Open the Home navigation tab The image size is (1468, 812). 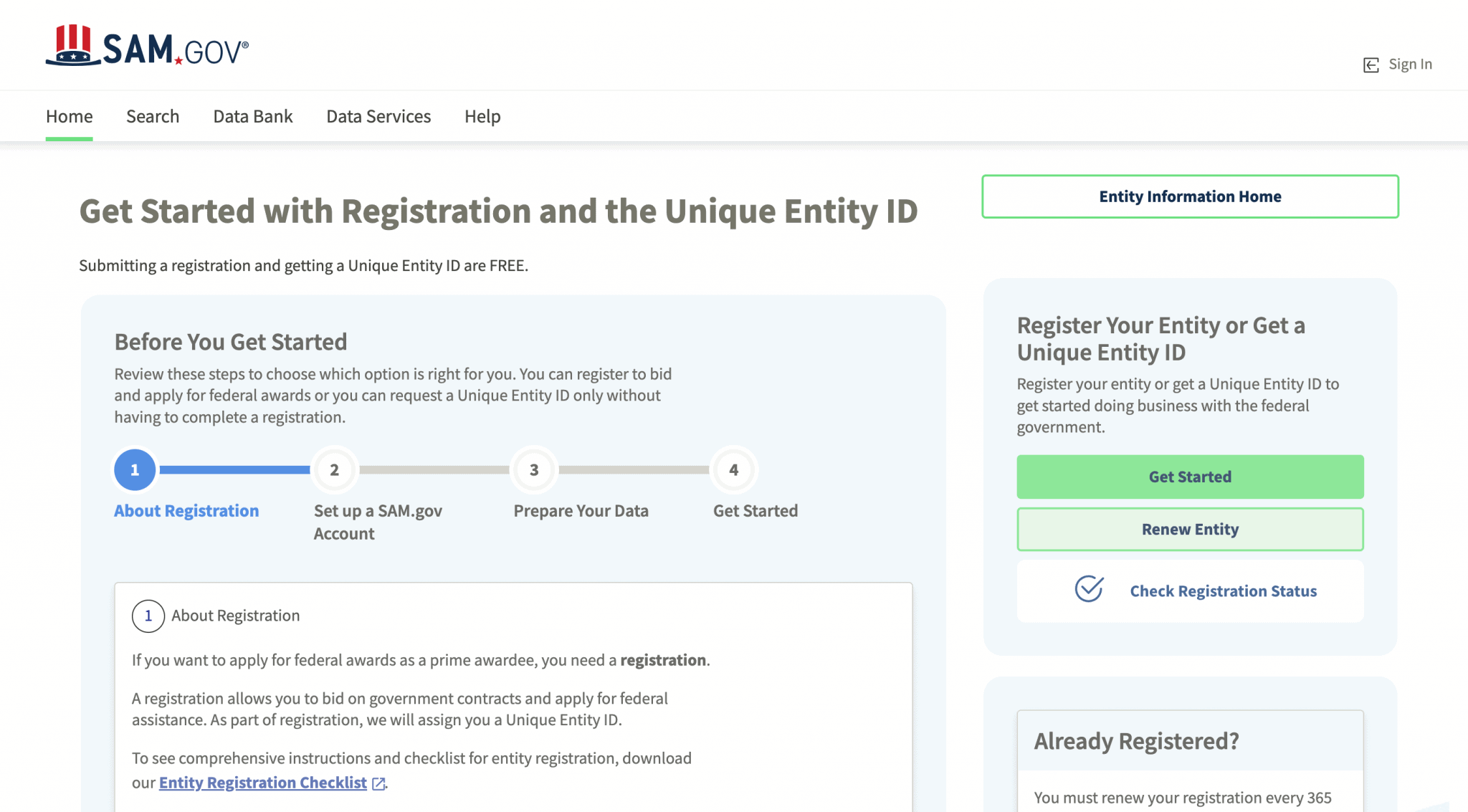click(x=69, y=116)
